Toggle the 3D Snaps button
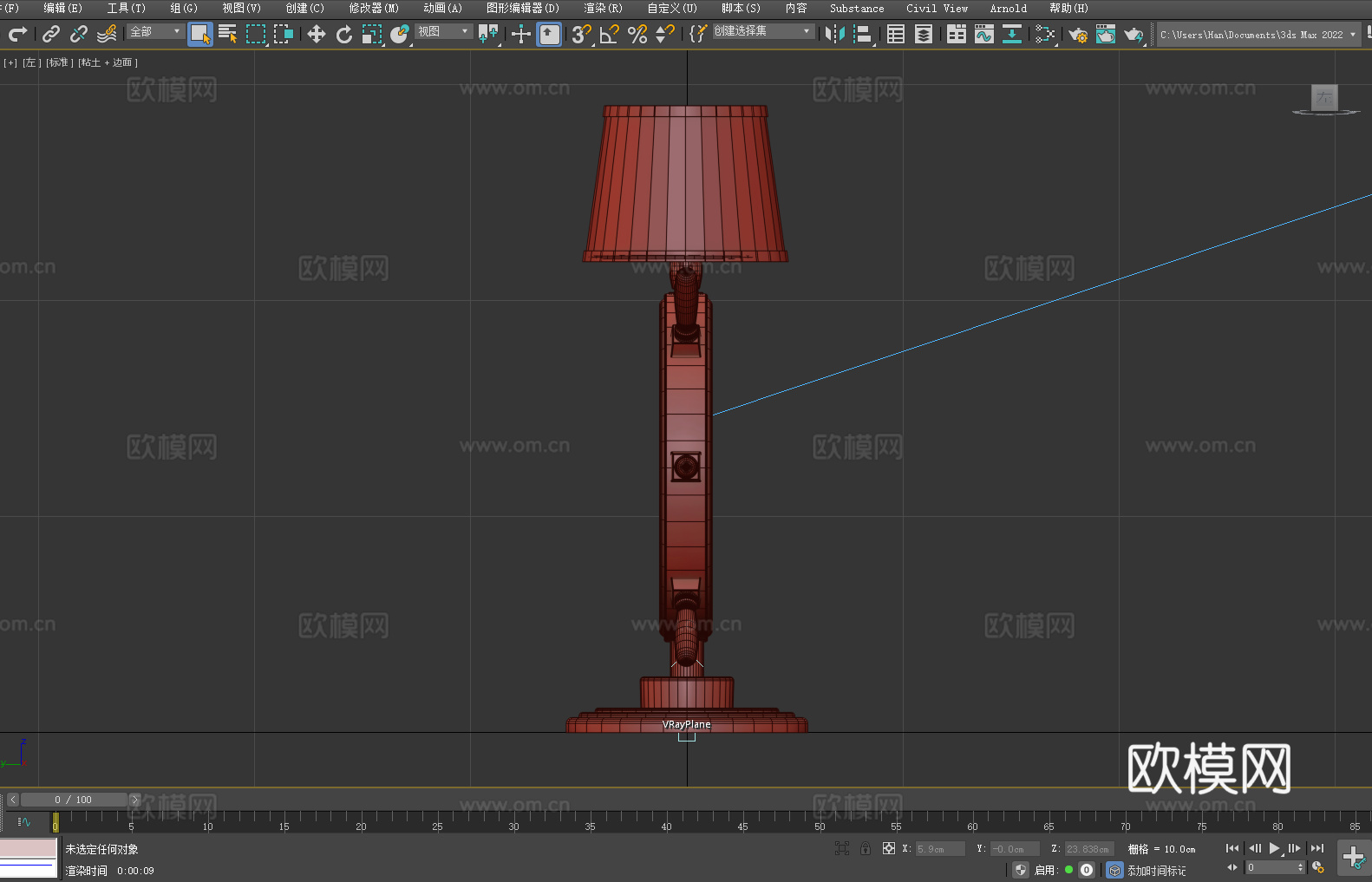The height and width of the screenshot is (882, 1372). tap(581, 34)
